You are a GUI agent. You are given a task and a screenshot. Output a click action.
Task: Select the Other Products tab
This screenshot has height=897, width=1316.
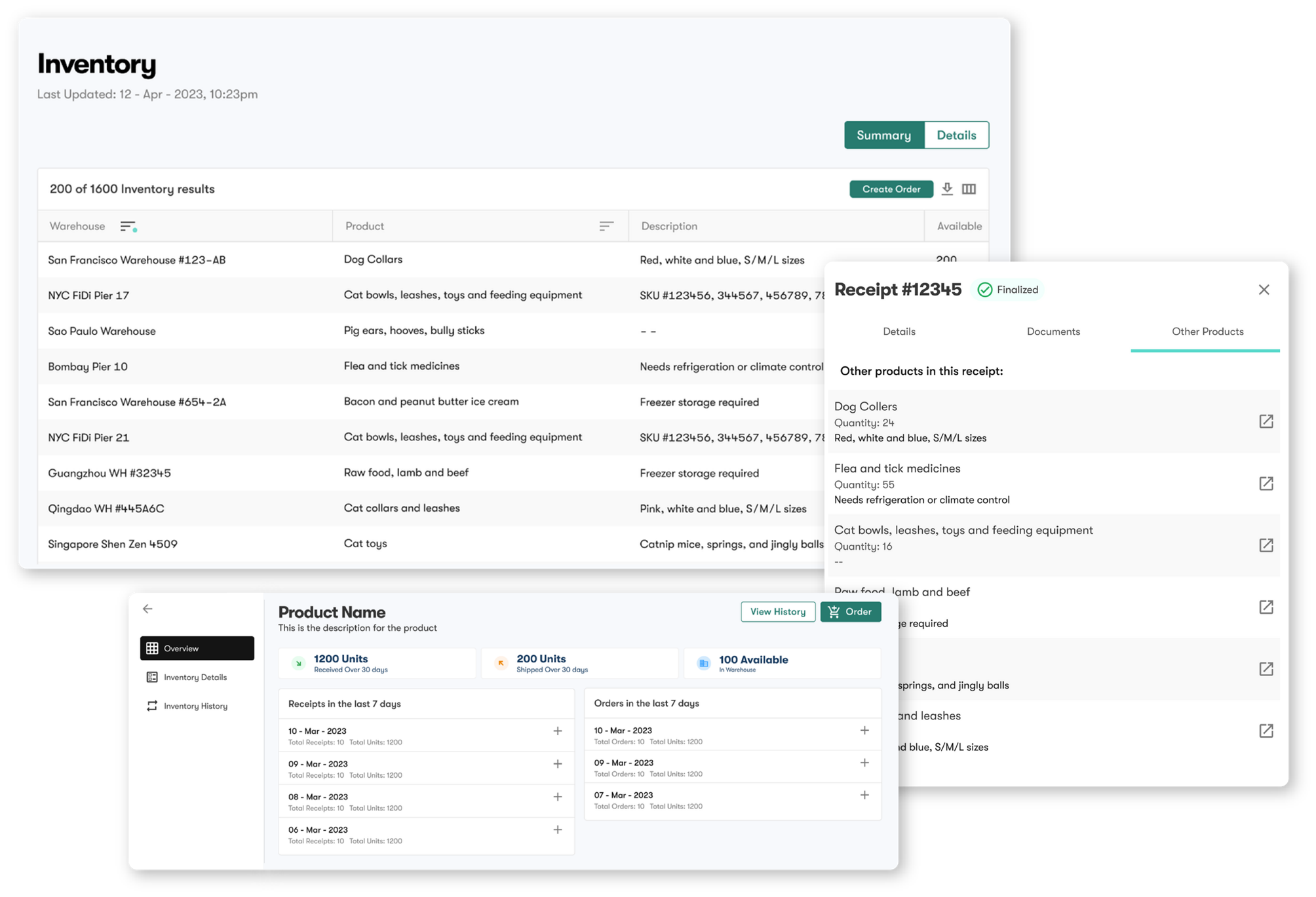pos(1207,332)
